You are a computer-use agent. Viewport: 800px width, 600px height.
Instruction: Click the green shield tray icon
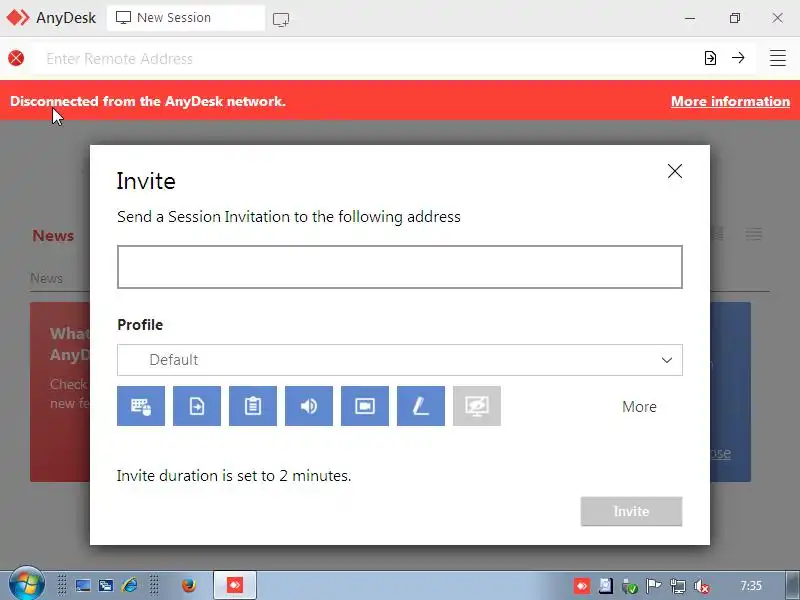(x=630, y=587)
